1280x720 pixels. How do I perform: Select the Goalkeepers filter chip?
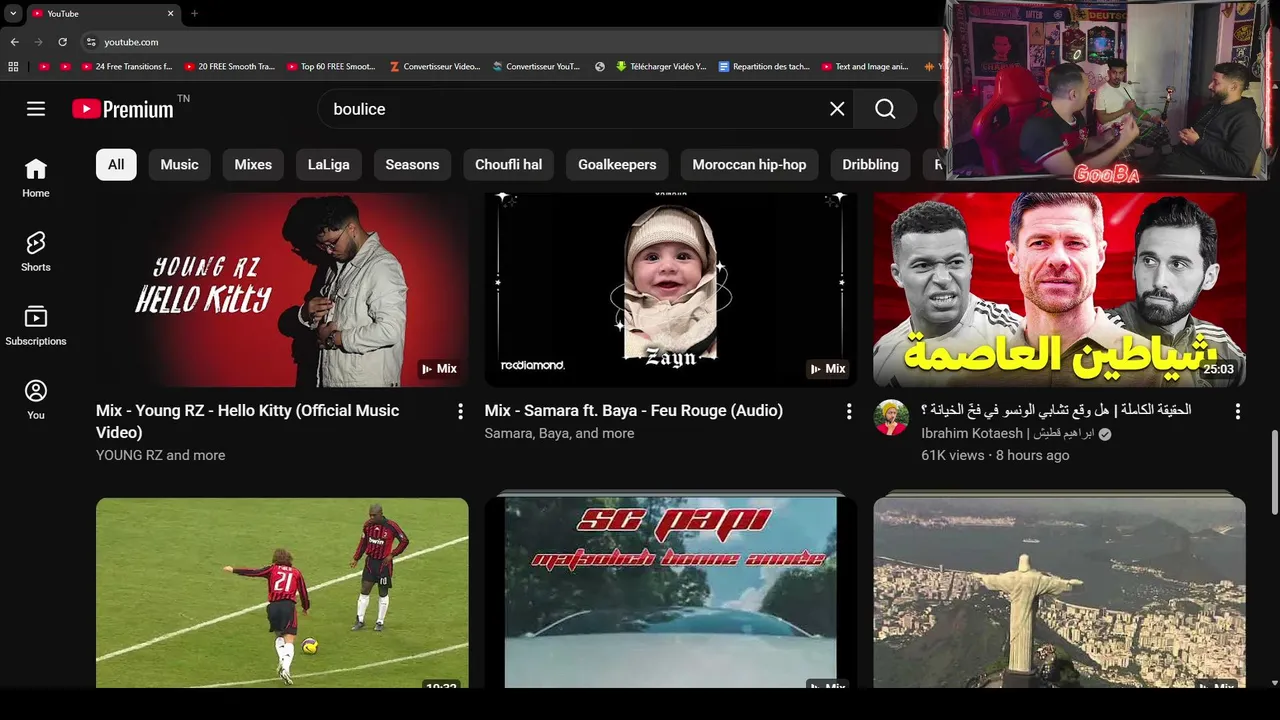pos(617,165)
